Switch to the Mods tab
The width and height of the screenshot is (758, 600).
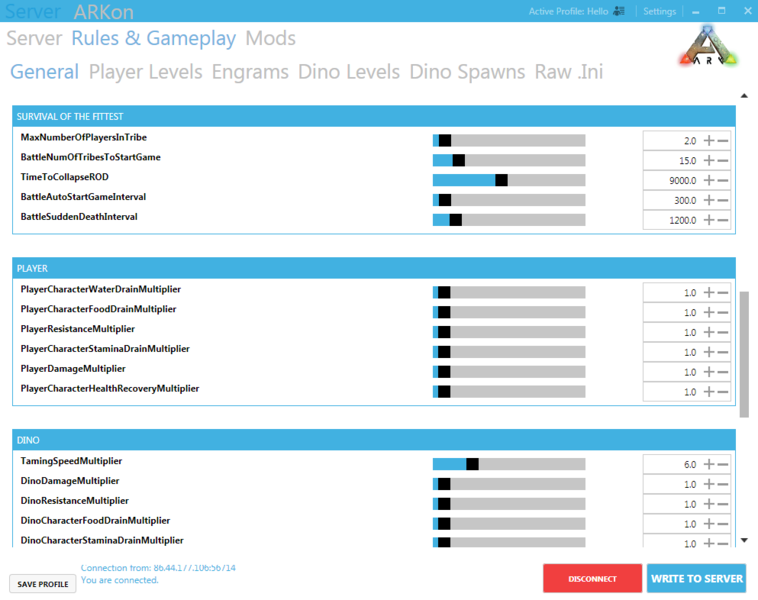(x=270, y=38)
